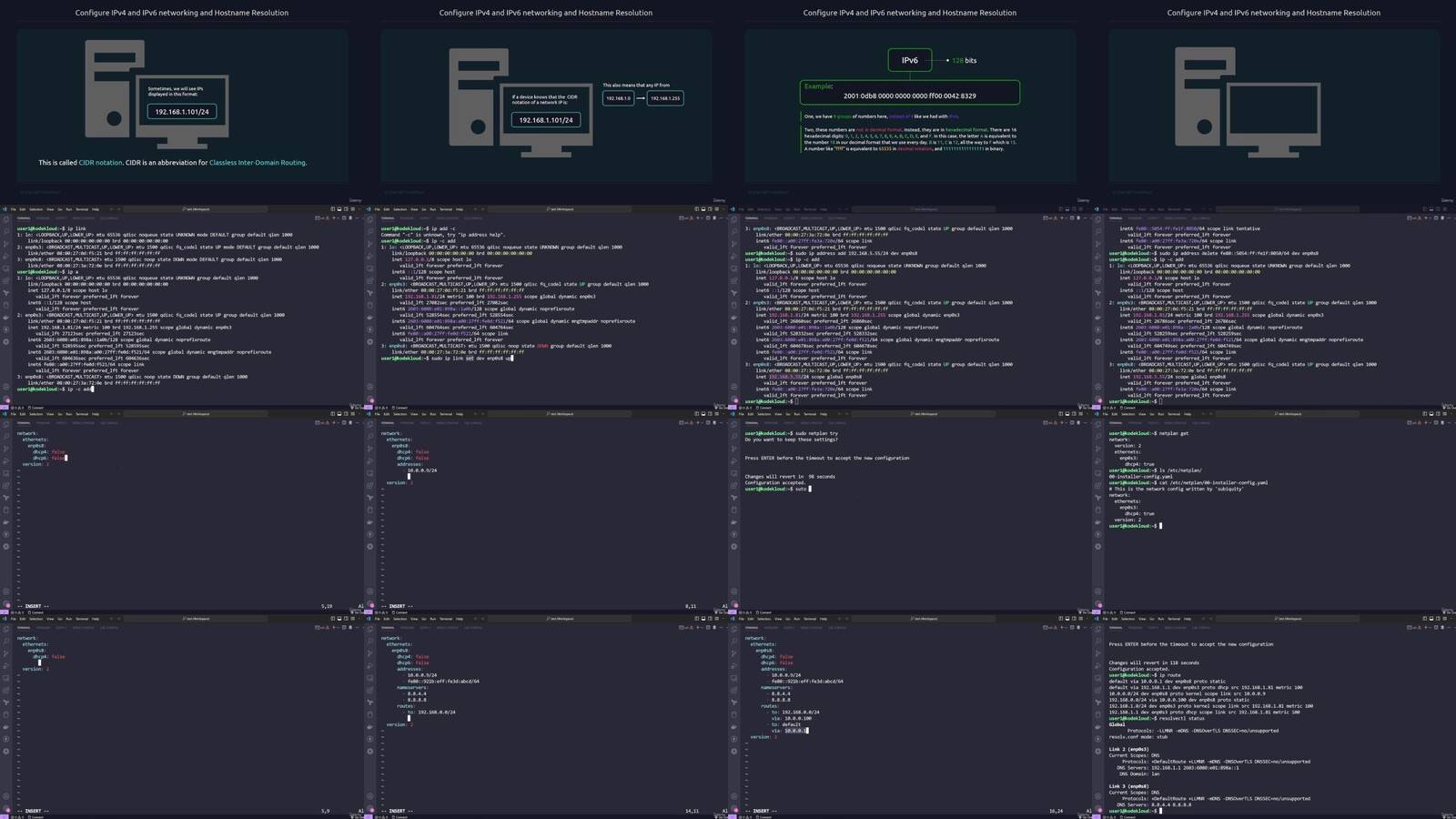This screenshot has height=819, width=1456.
Task: Select the TERMINAL panel tab in 'ip link' window
Action: [25, 217]
